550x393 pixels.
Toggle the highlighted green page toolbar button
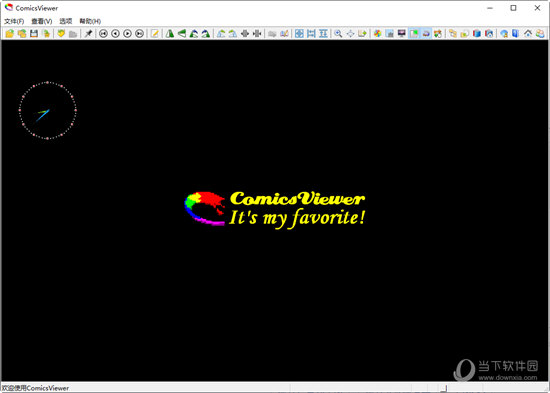pyautogui.click(x=414, y=33)
